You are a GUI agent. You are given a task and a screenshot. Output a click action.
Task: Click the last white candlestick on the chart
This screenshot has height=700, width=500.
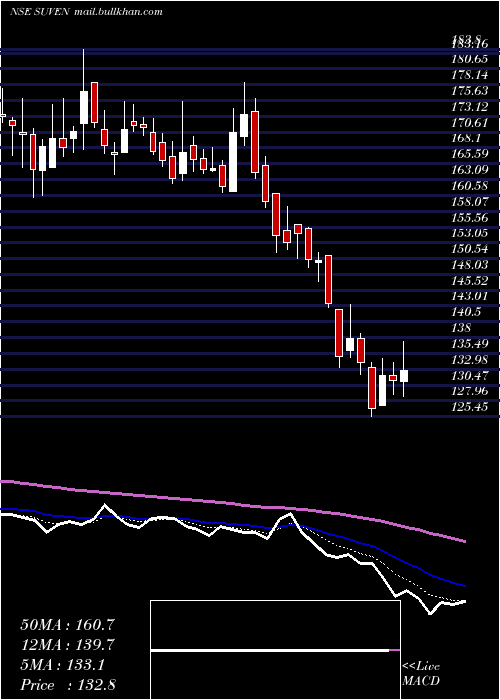coord(404,376)
